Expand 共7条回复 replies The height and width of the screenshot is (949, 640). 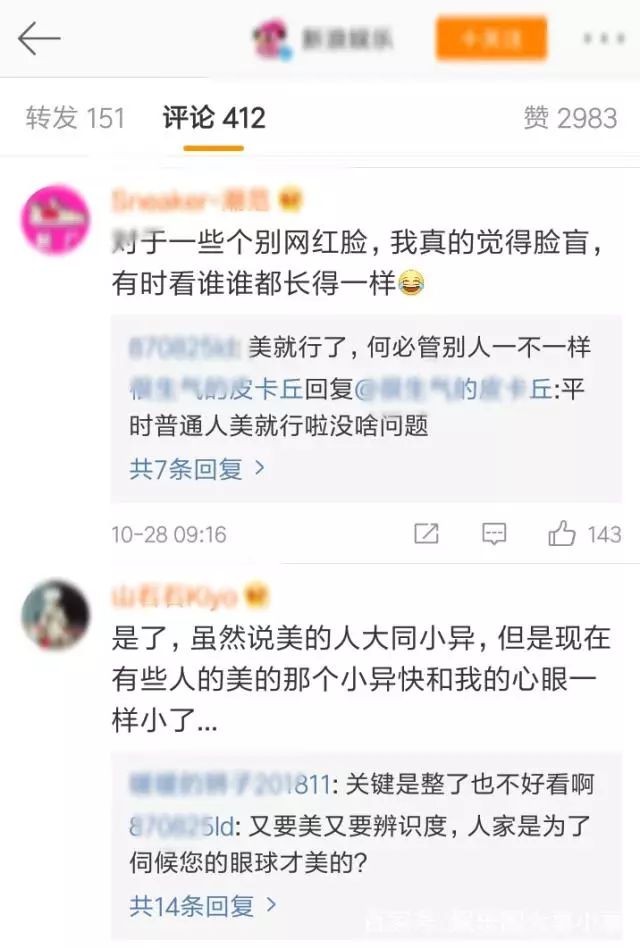pyautogui.click(x=185, y=469)
